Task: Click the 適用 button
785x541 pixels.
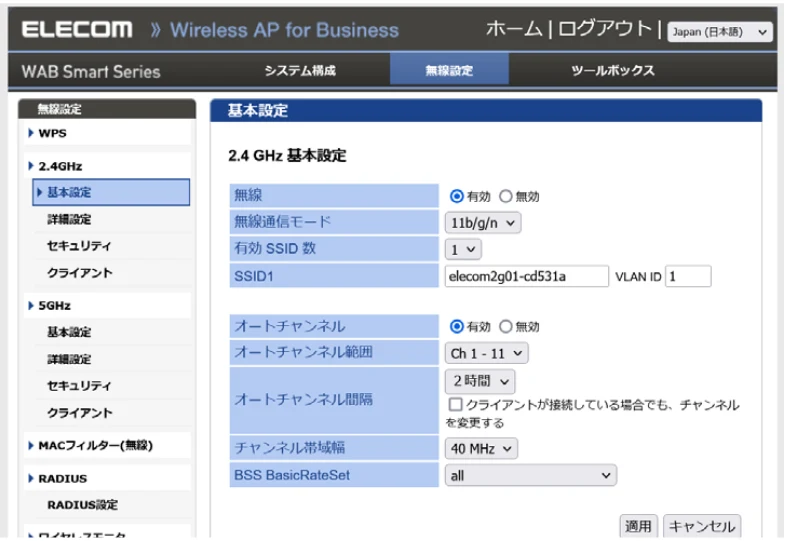Action: 638,526
